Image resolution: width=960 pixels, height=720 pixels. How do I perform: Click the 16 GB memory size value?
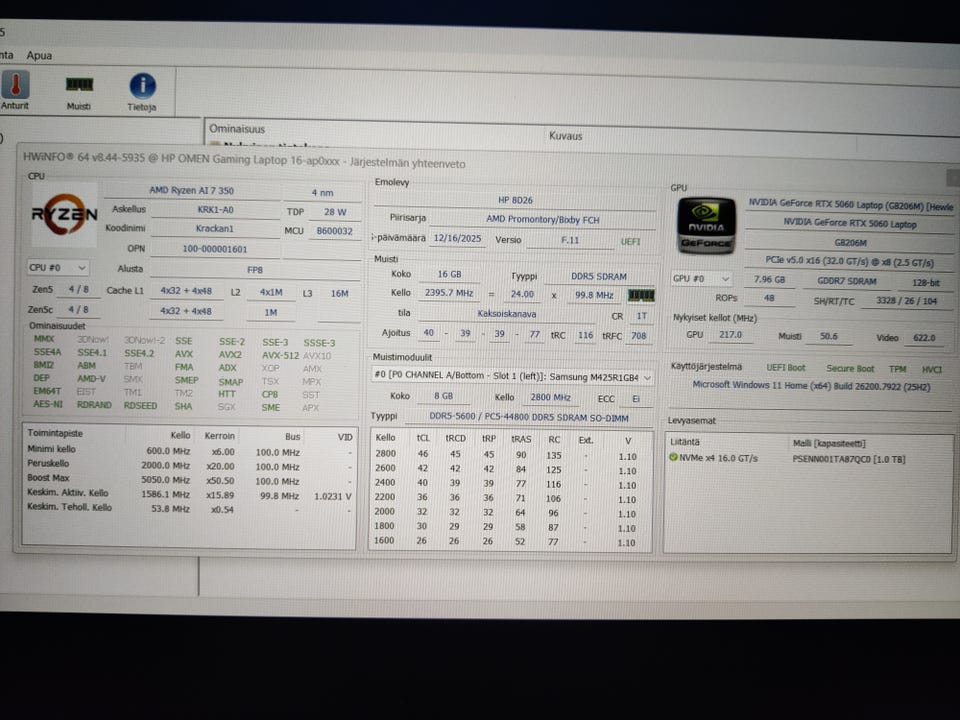(x=449, y=274)
